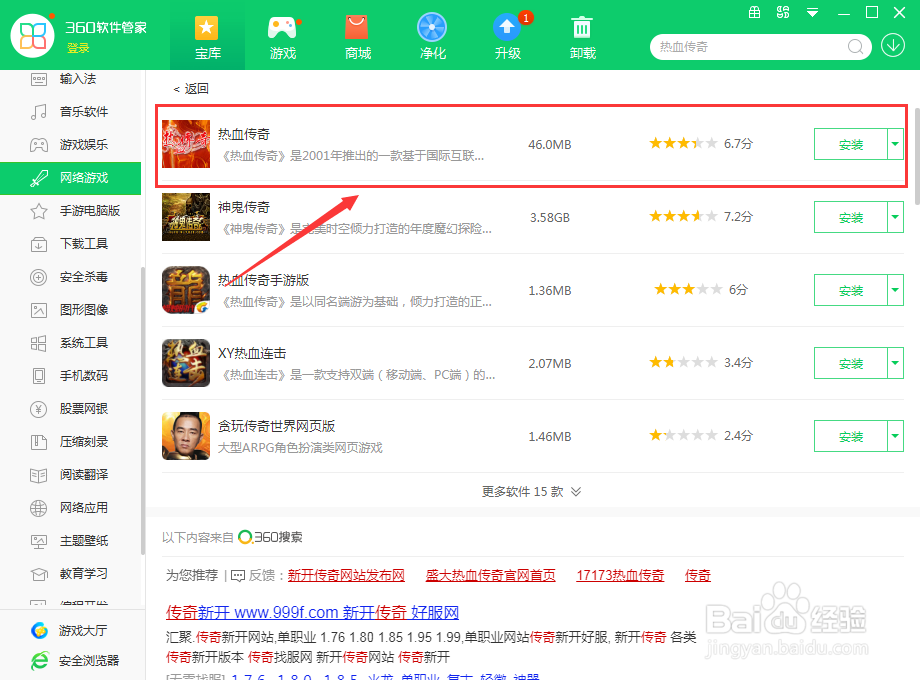Expand install options arrow for 热血传奇
Image resolution: width=920 pixels, height=680 pixels.
[x=895, y=144]
